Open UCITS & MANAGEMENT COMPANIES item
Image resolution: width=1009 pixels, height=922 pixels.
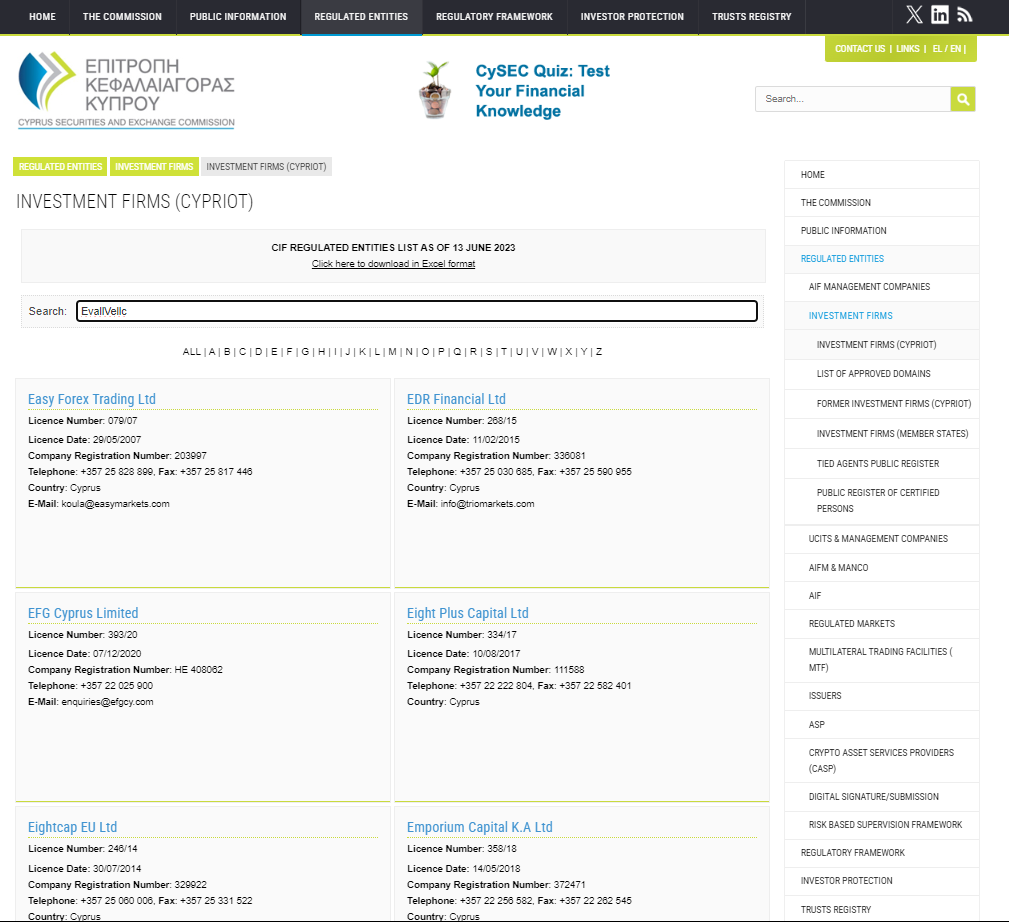882,539
